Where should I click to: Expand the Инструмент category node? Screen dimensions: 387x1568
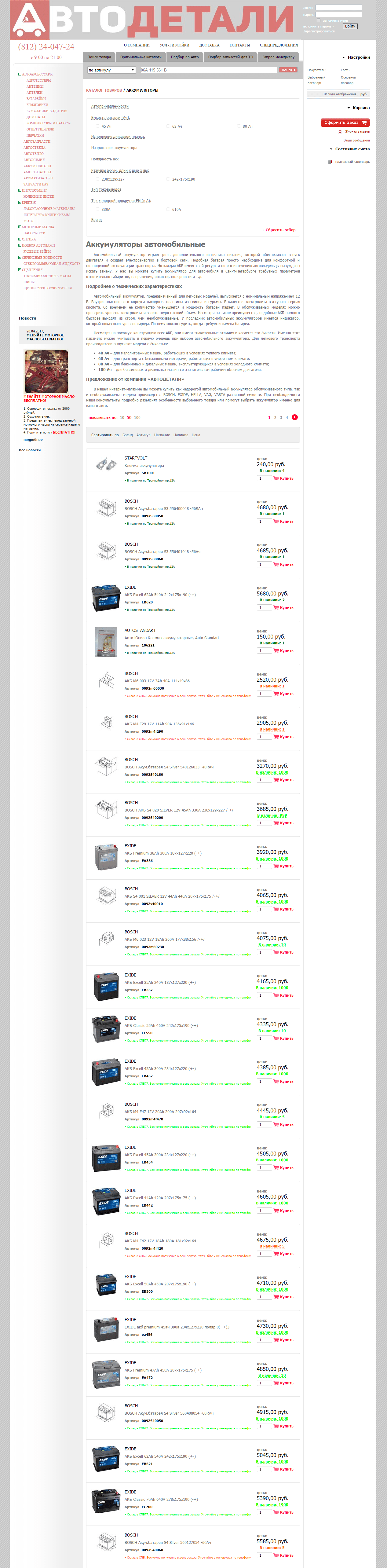click(x=20, y=190)
